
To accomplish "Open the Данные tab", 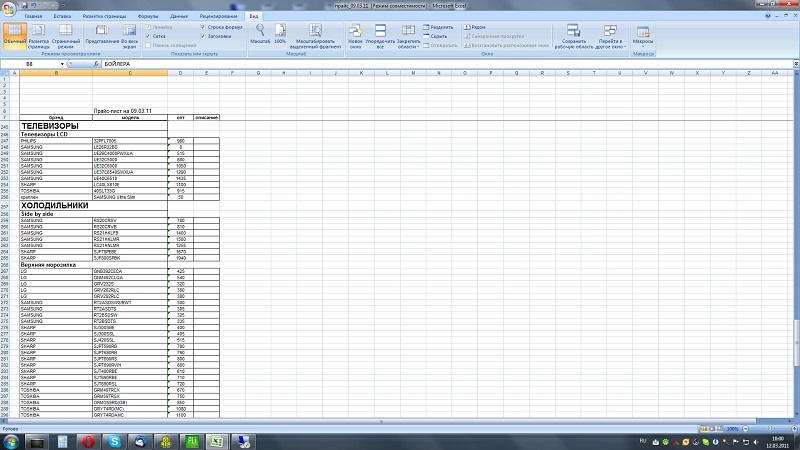I will [179, 16].
